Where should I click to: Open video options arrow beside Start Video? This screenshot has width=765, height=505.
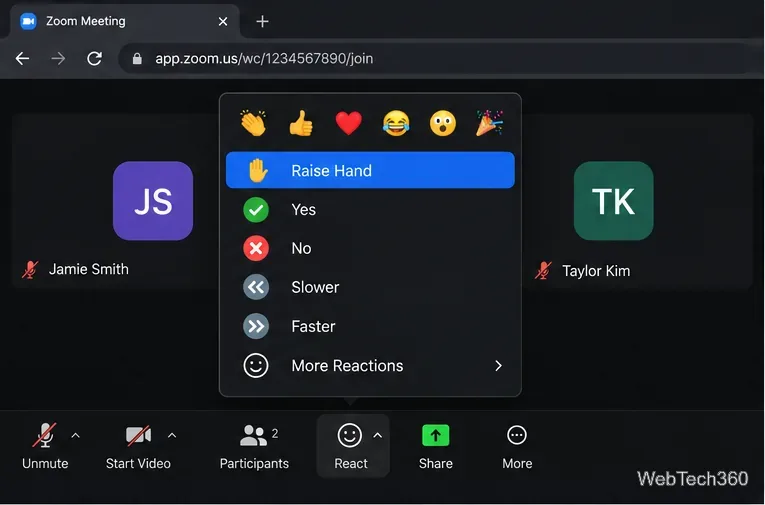point(172,435)
